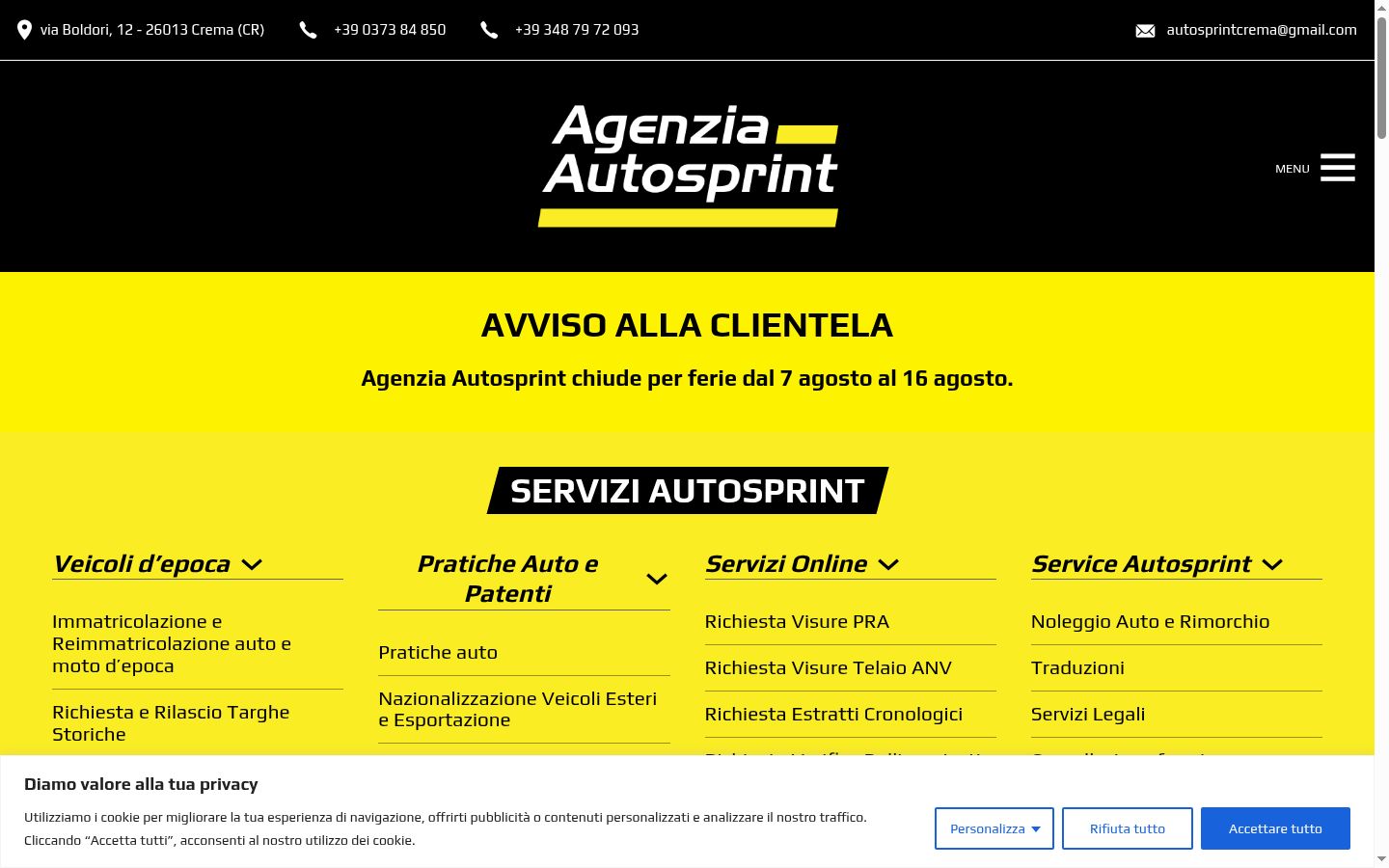The width and height of the screenshot is (1389, 868).
Task: Open the Pratiche auto link
Action: (x=438, y=653)
